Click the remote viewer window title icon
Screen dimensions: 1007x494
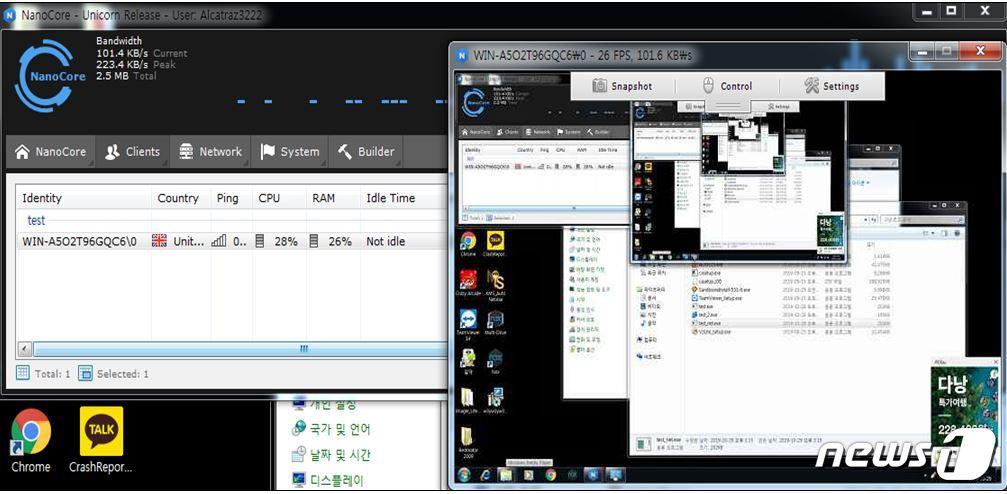coord(462,55)
